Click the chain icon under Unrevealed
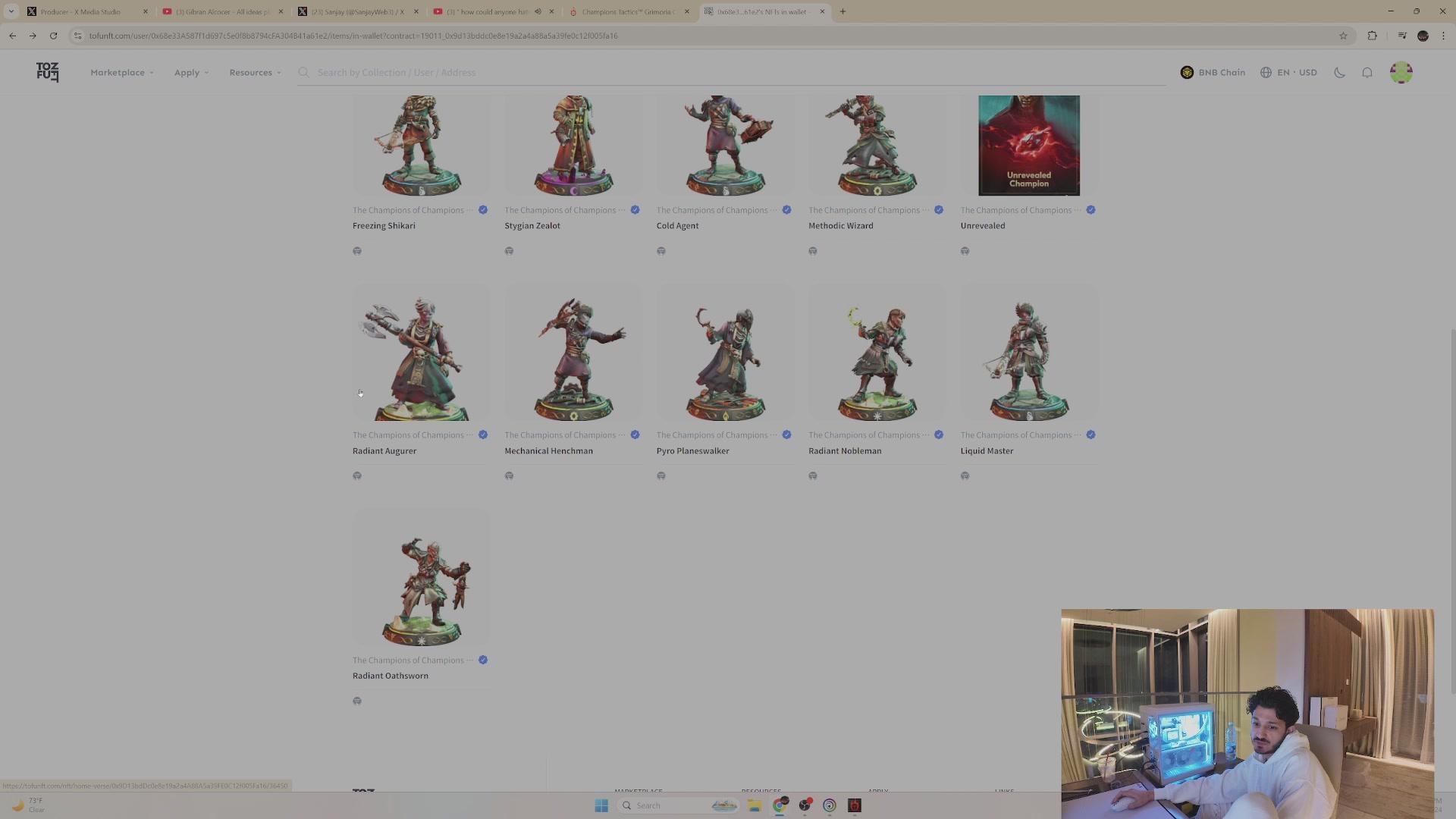The image size is (1456, 819). coord(965,251)
